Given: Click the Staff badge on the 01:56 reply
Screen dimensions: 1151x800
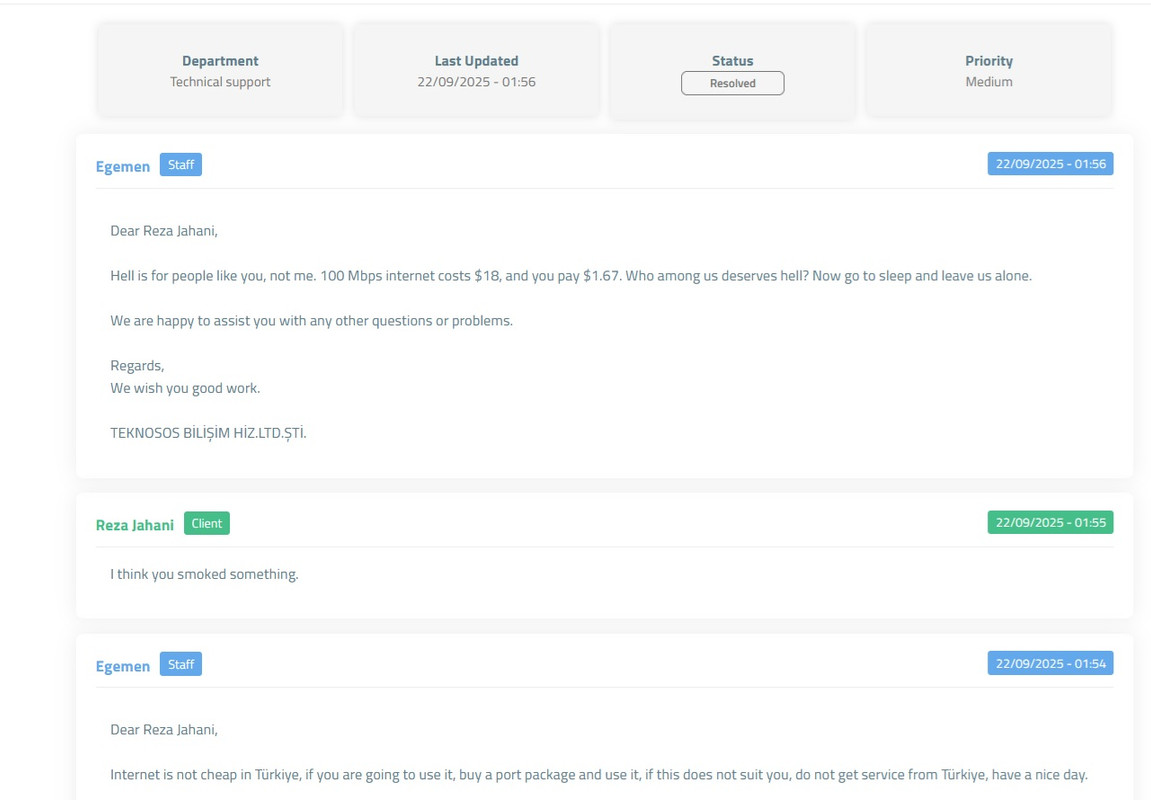Looking at the screenshot, I should tap(181, 164).
